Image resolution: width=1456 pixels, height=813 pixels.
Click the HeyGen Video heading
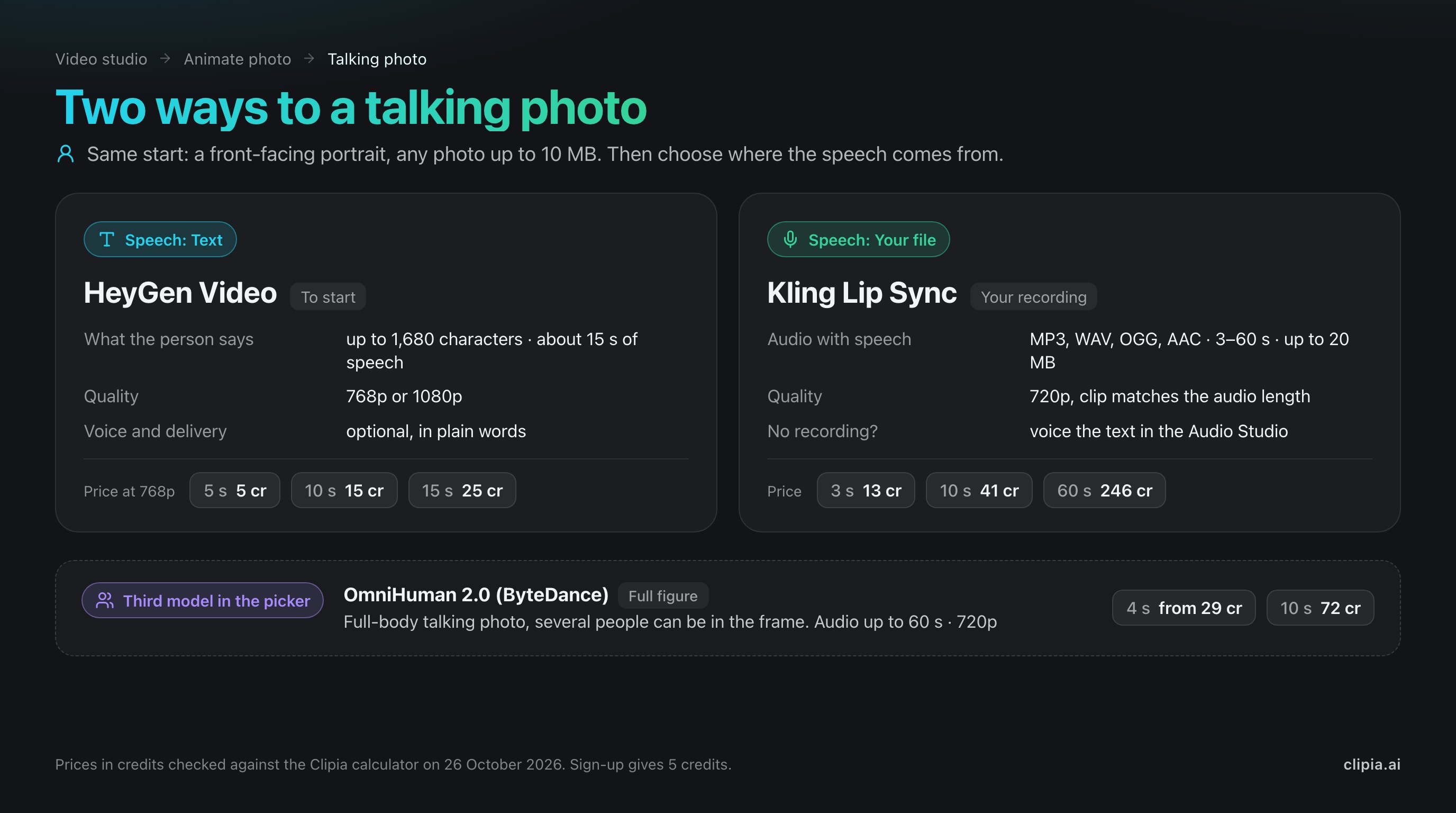tap(180, 293)
